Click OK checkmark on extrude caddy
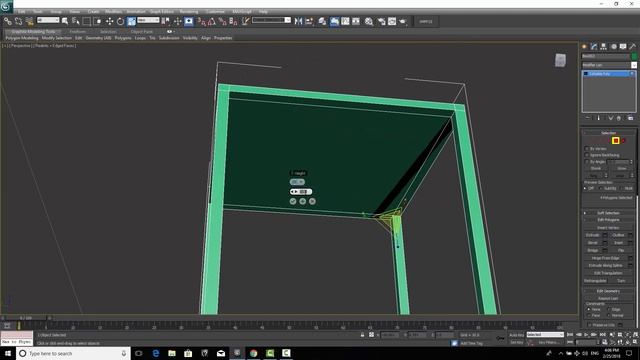 (293, 201)
